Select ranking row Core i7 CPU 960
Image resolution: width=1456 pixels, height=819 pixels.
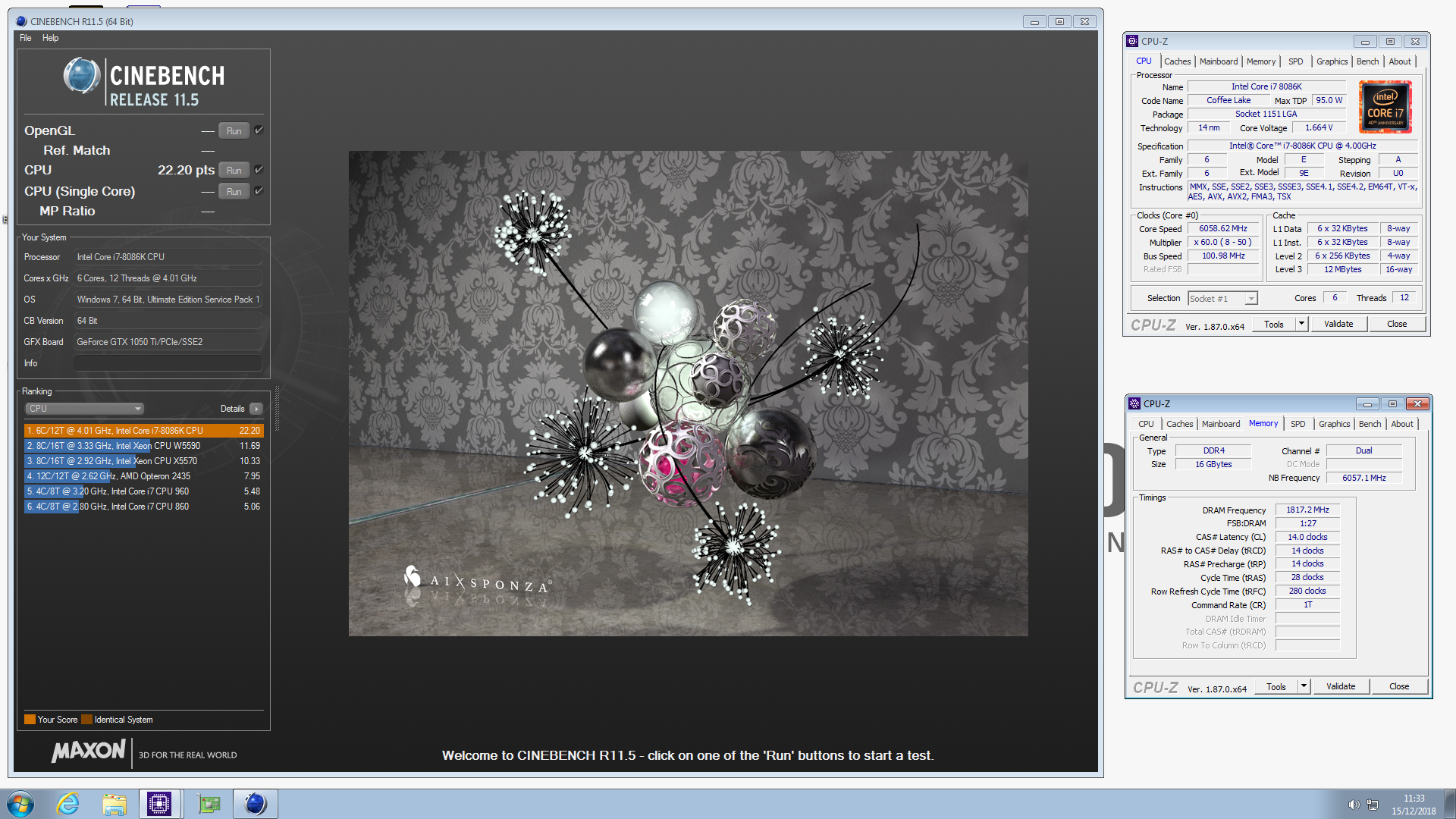click(143, 491)
